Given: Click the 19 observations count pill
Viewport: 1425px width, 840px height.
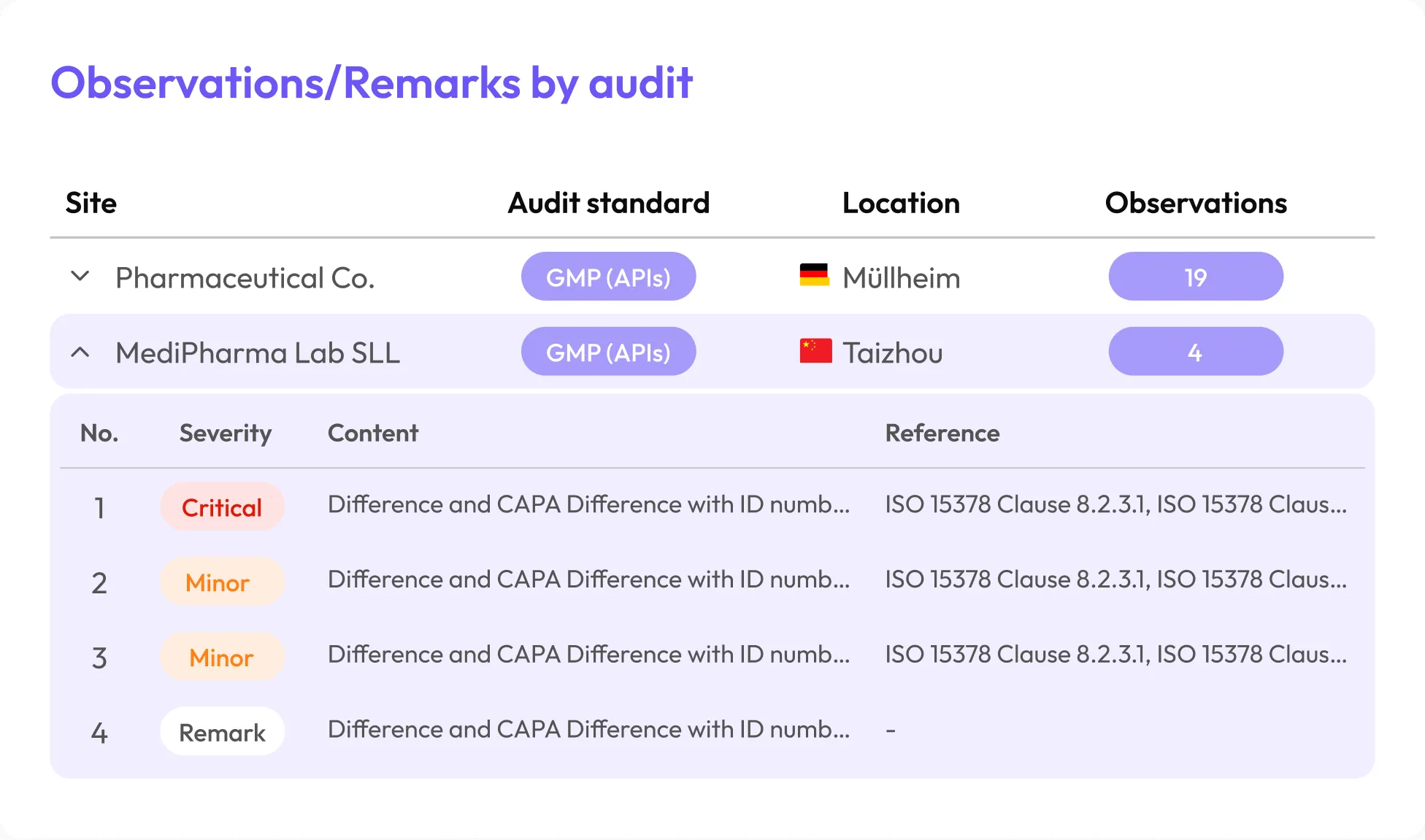Looking at the screenshot, I should click(1195, 277).
